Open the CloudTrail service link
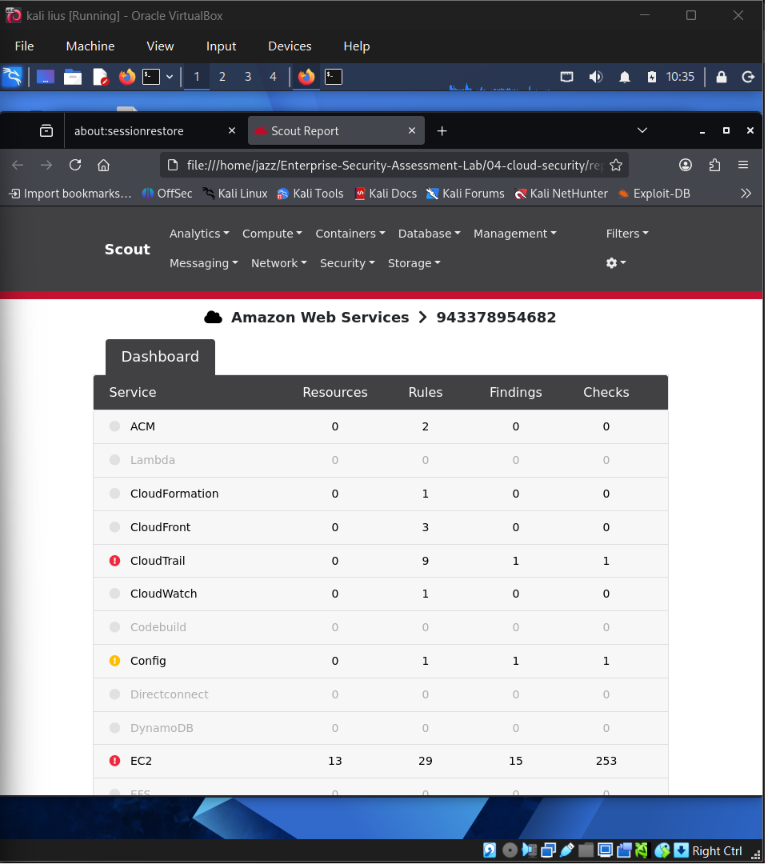Viewport: 765px width, 864px height. (x=157, y=560)
